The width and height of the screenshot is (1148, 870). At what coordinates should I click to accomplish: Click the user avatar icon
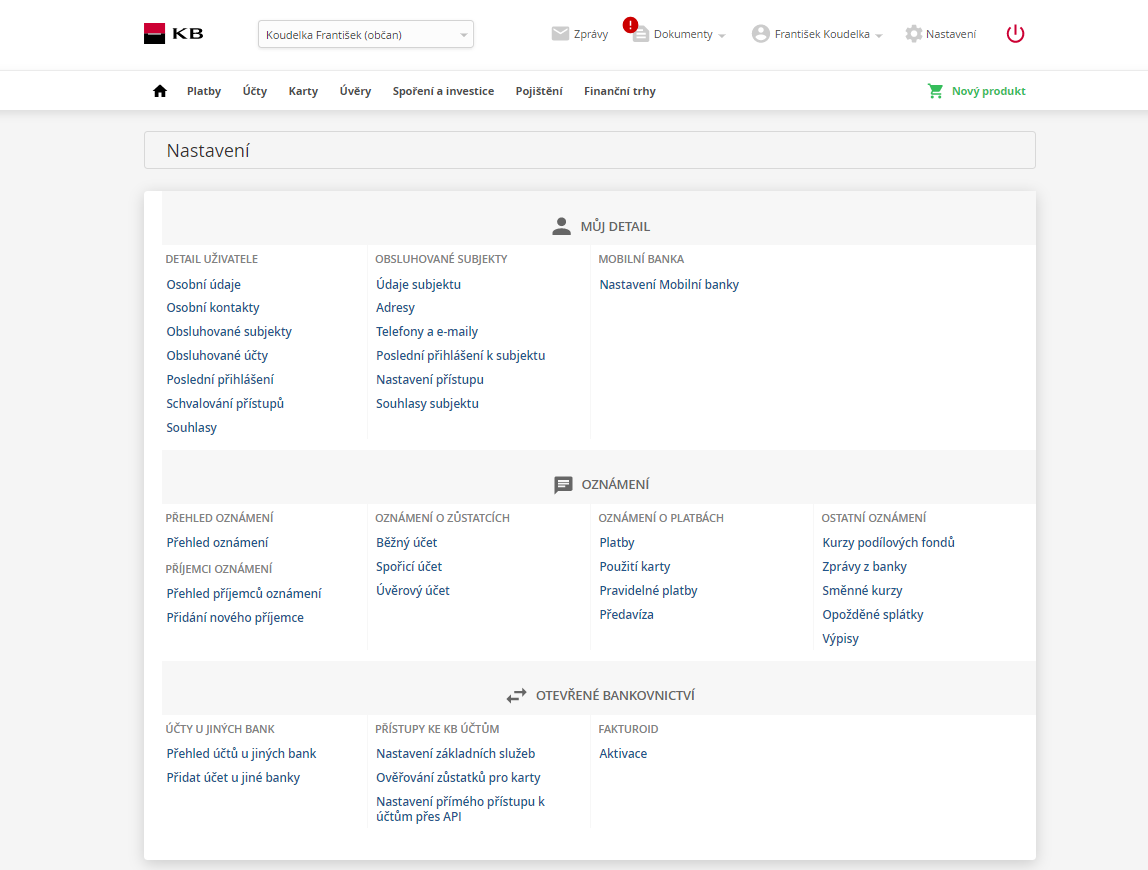coord(761,34)
